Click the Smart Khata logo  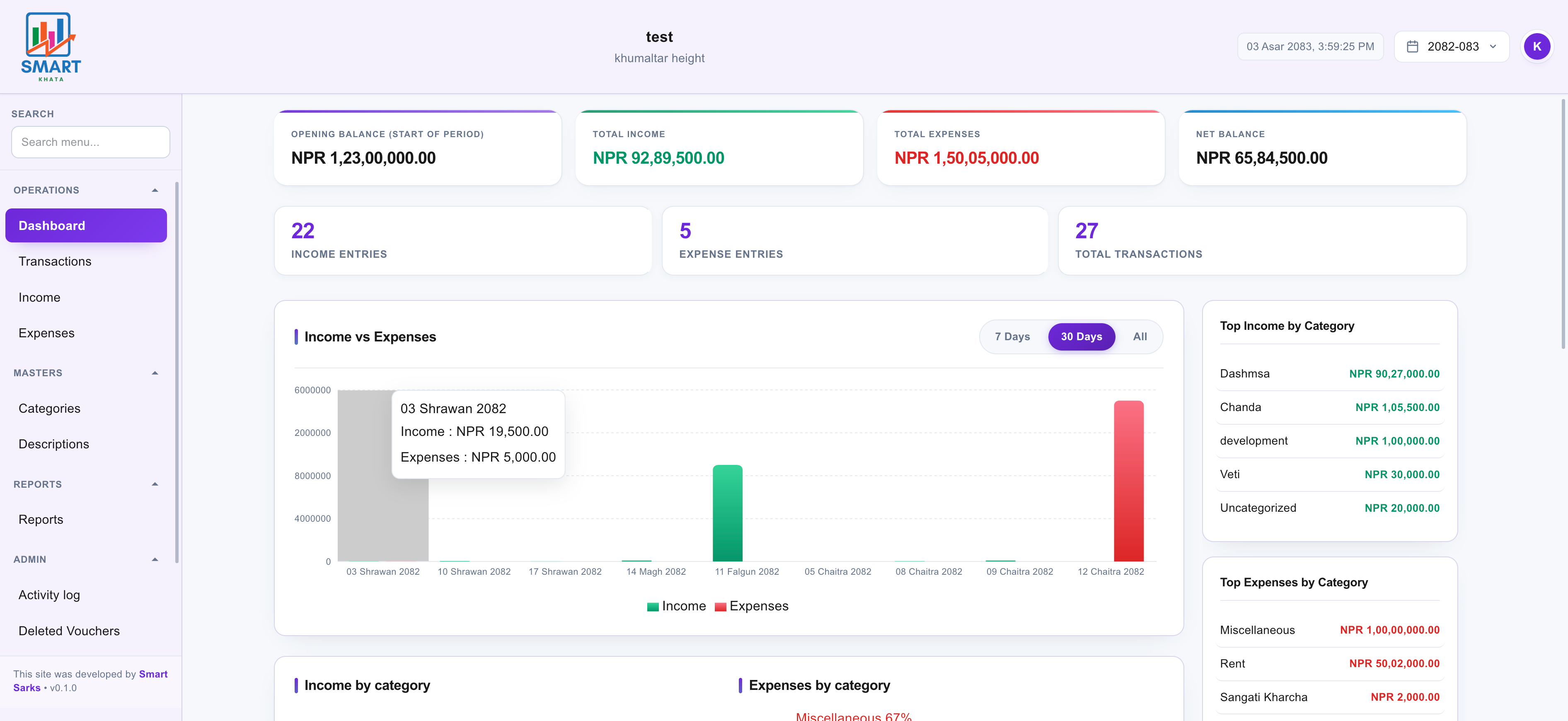click(x=51, y=47)
